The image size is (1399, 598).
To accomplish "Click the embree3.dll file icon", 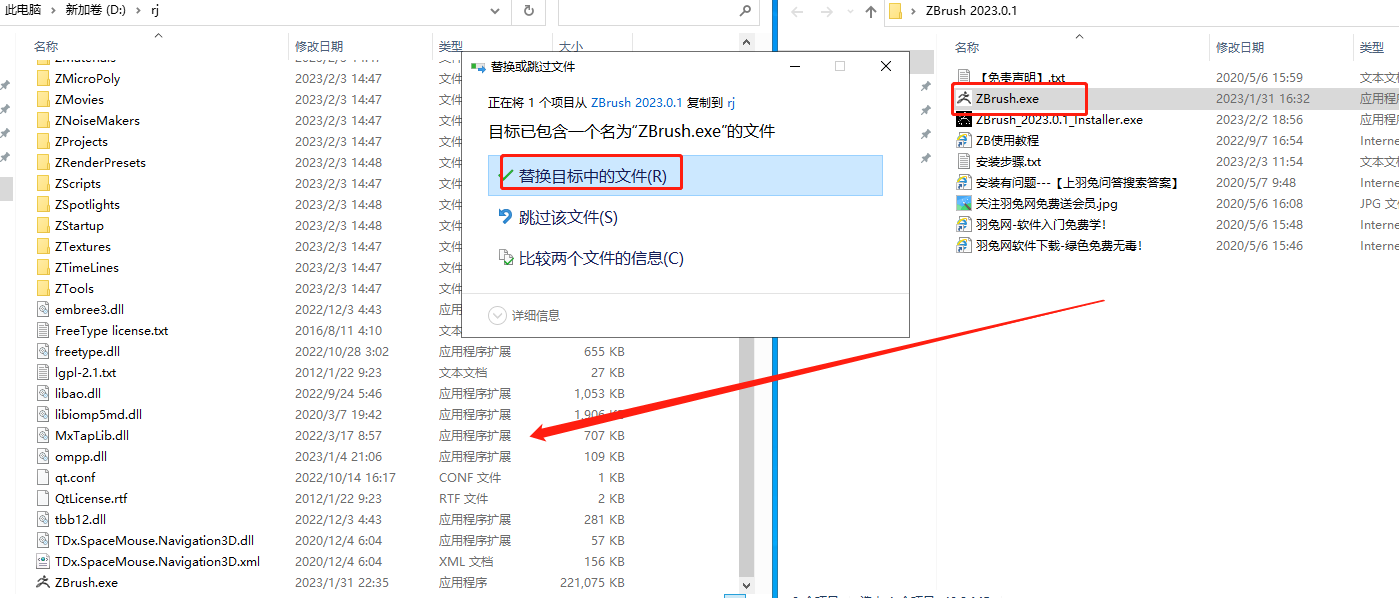I will pyautogui.click(x=43, y=309).
